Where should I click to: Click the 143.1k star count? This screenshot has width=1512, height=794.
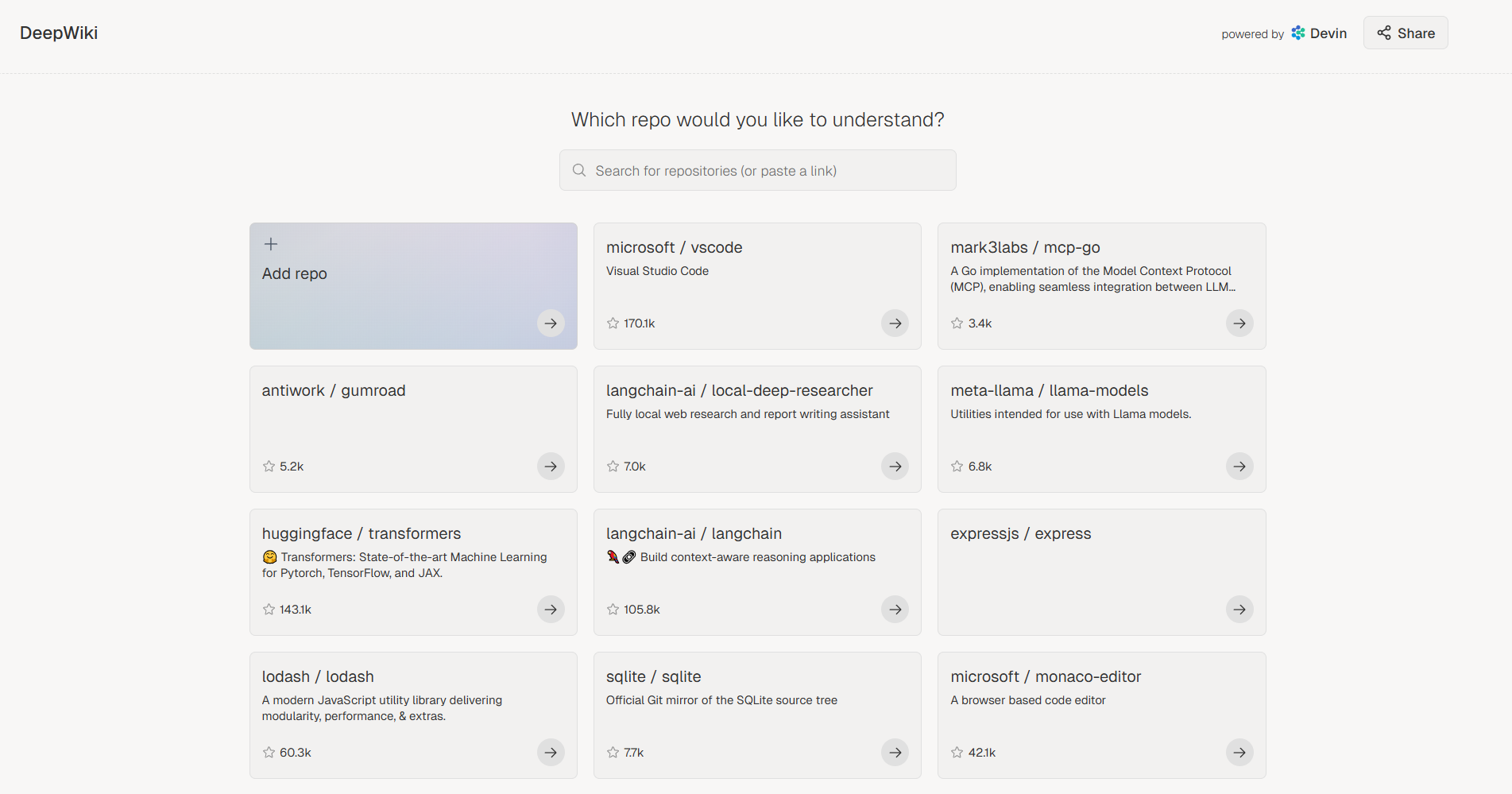[296, 610]
